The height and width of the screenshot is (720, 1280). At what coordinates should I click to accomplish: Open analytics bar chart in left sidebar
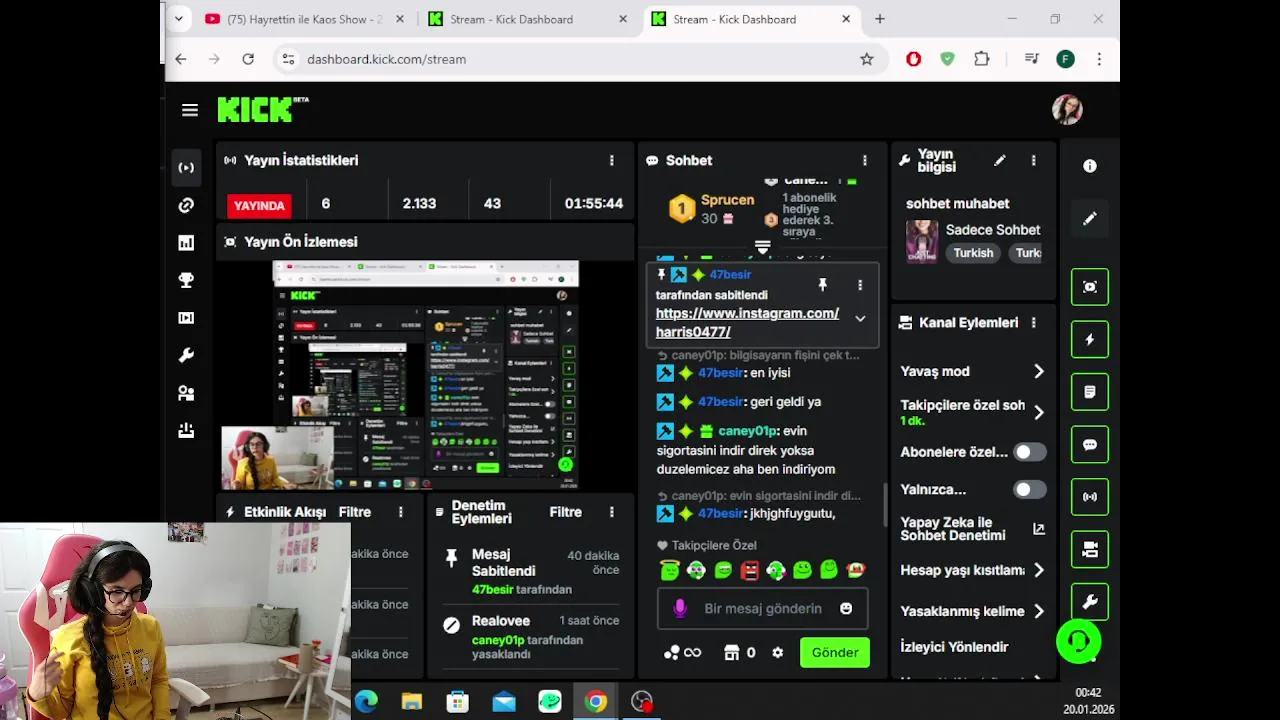[186, 243]
